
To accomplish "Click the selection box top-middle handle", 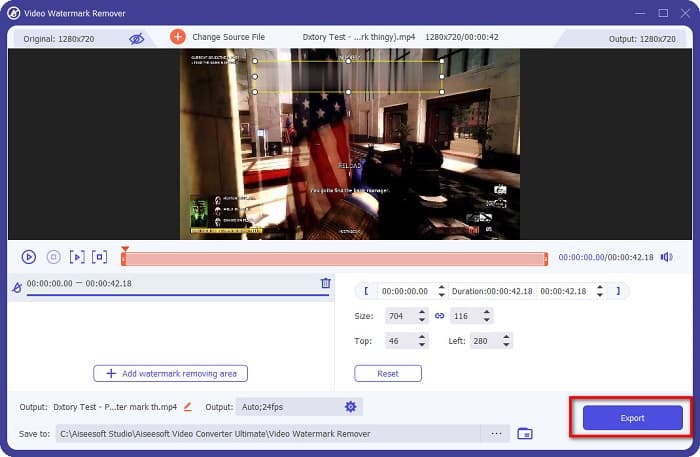I will tap(348, 61).
